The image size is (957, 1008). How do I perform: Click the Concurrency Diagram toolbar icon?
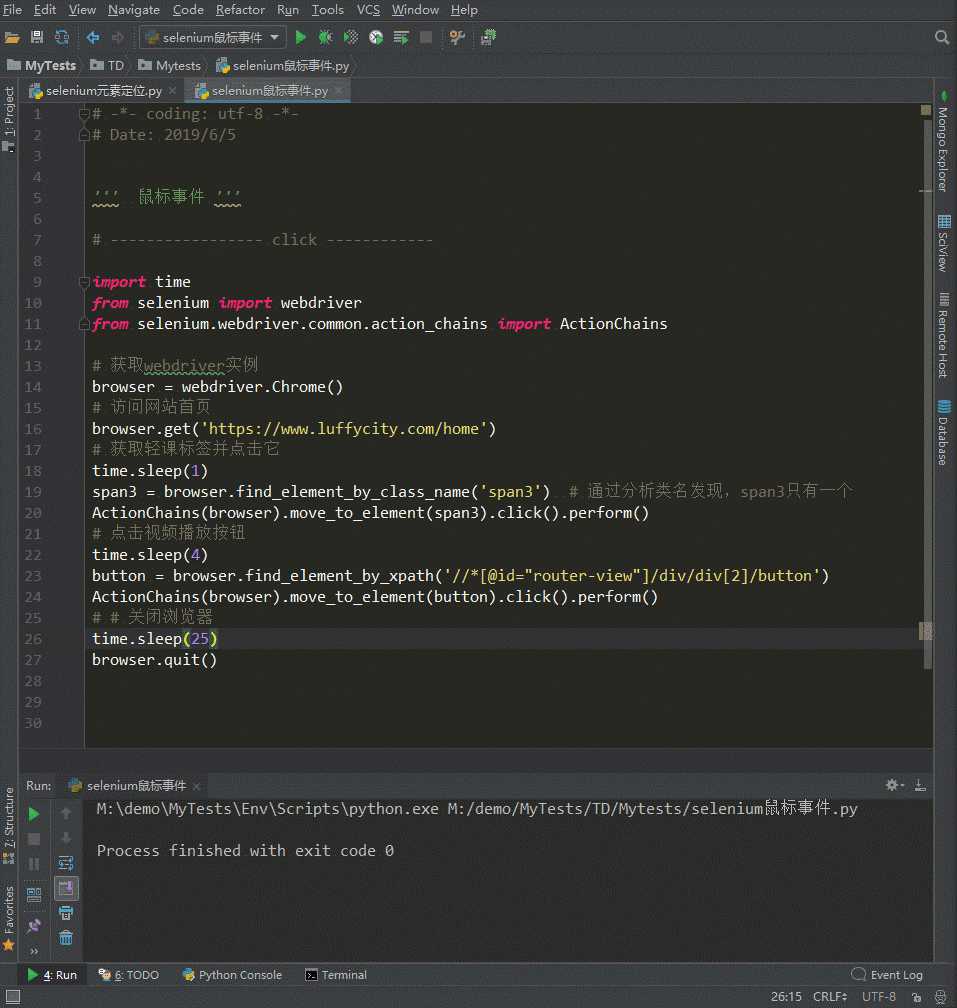point(401,37)
